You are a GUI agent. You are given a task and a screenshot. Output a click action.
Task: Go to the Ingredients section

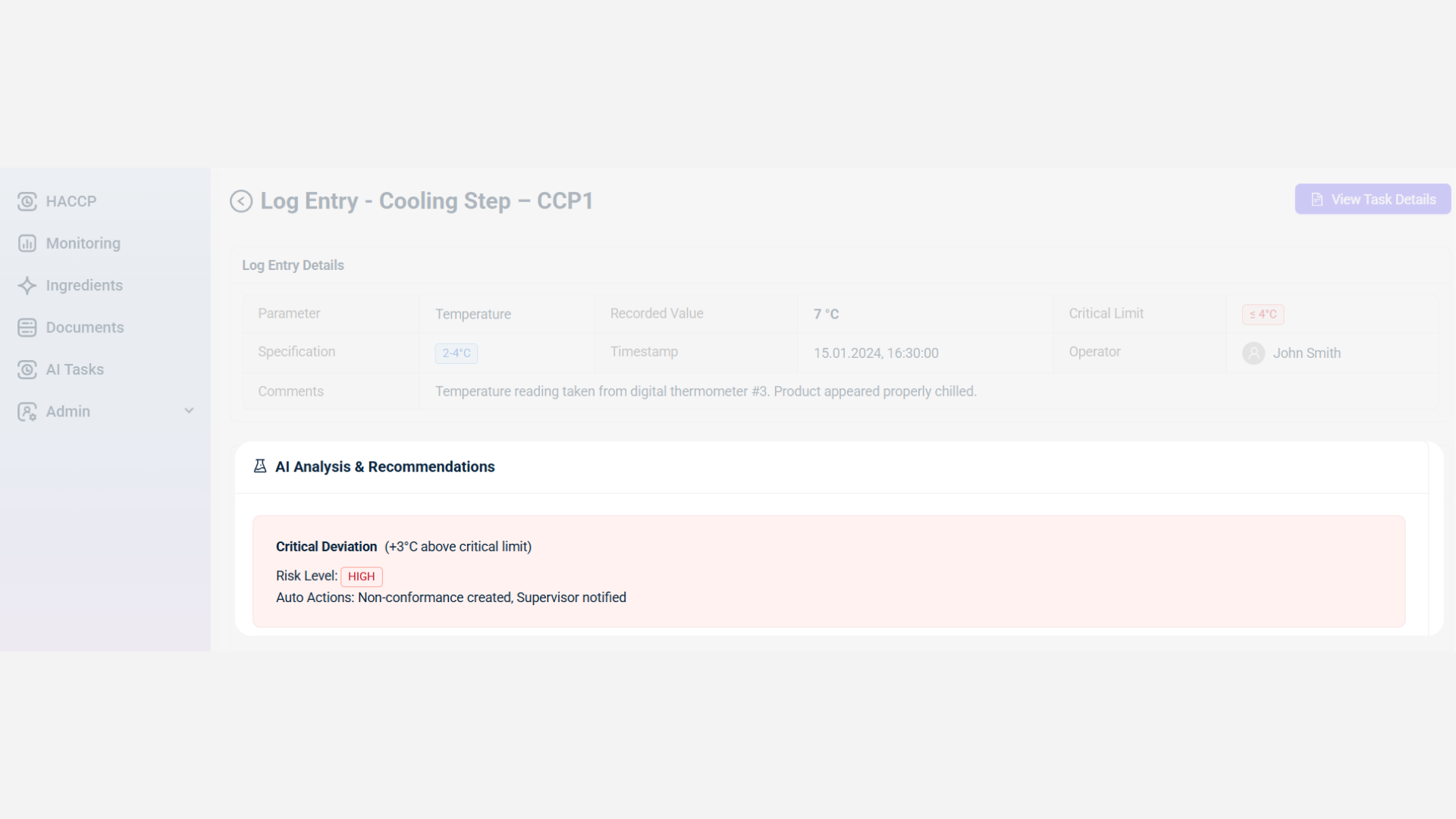(83, 286)
